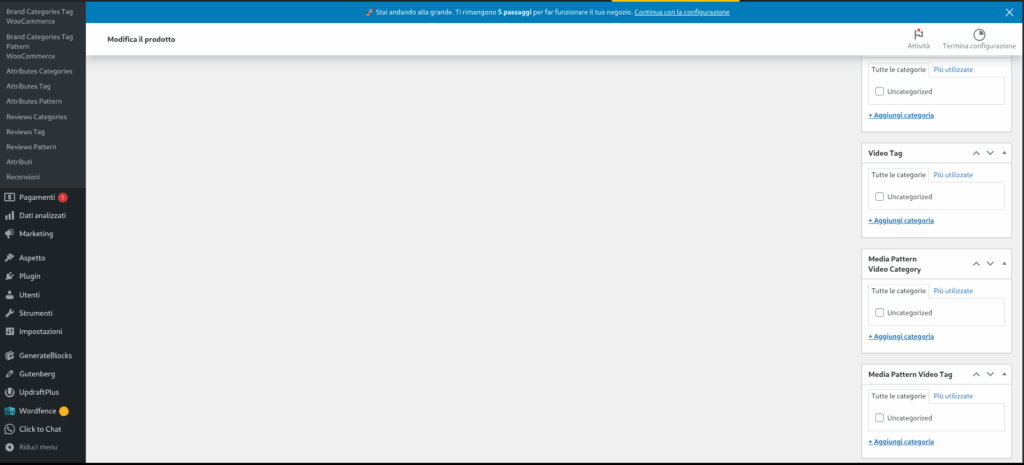Move Media Pattern Video Tag panel down
The image size is (1024, 465).
990,374
